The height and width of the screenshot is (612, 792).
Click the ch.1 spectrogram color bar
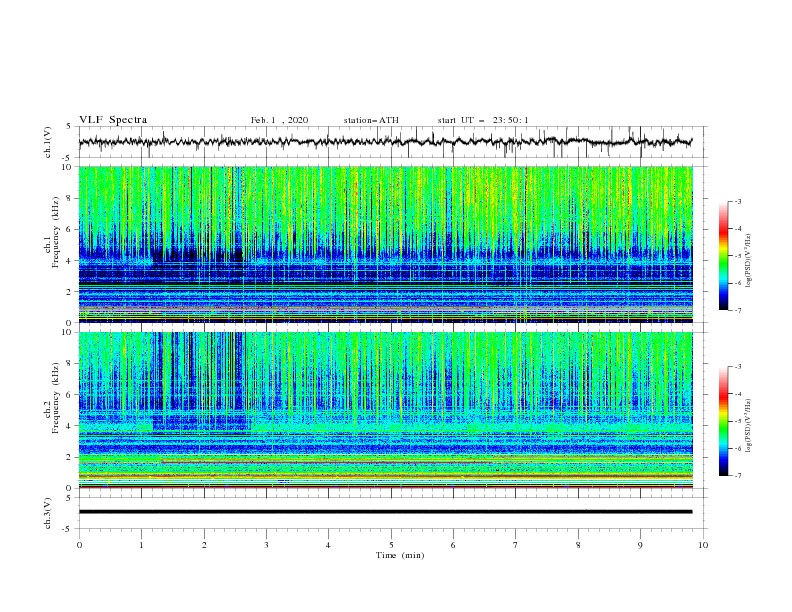point(724,256)
